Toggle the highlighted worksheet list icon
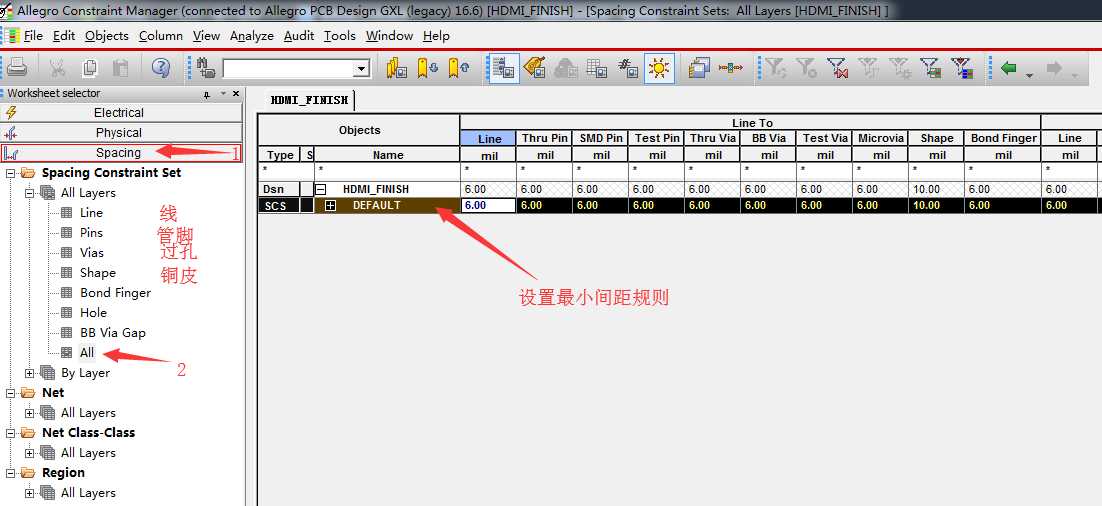The width and height of the screenshot is (1102, 506). [x=504, y=68]
